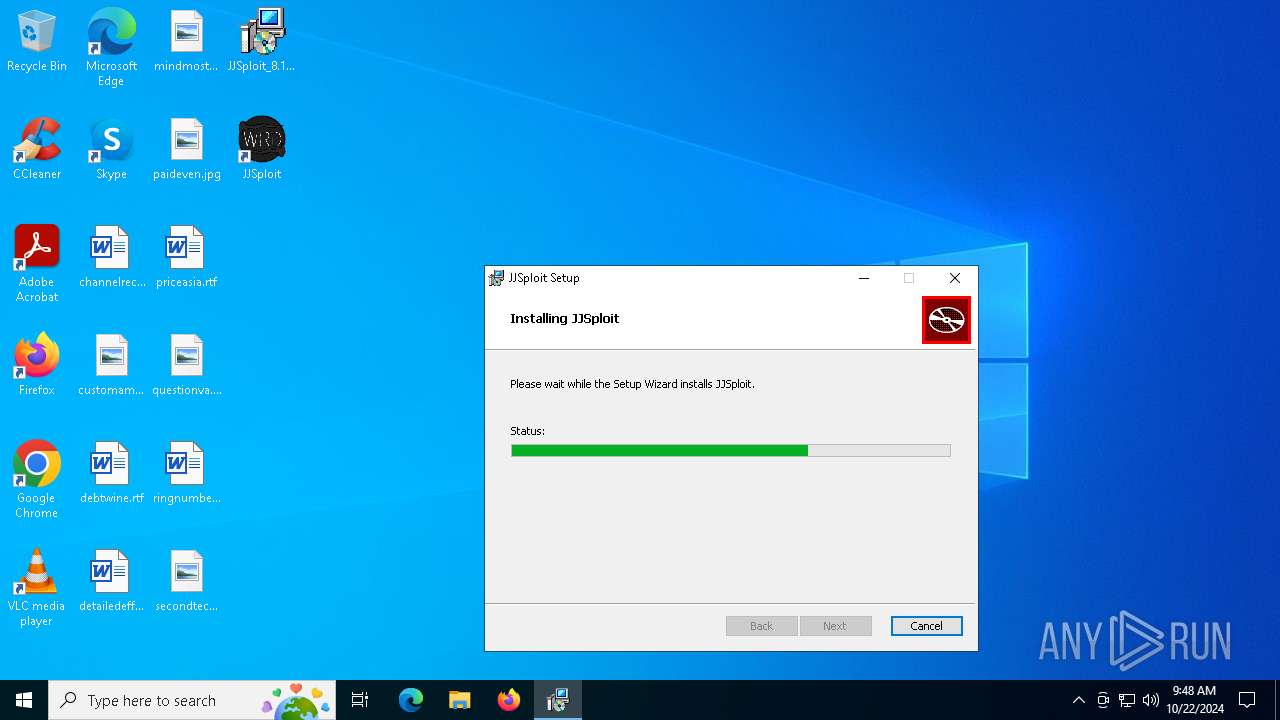
Task: Select the customam image file icon
Action: (111, 365)
